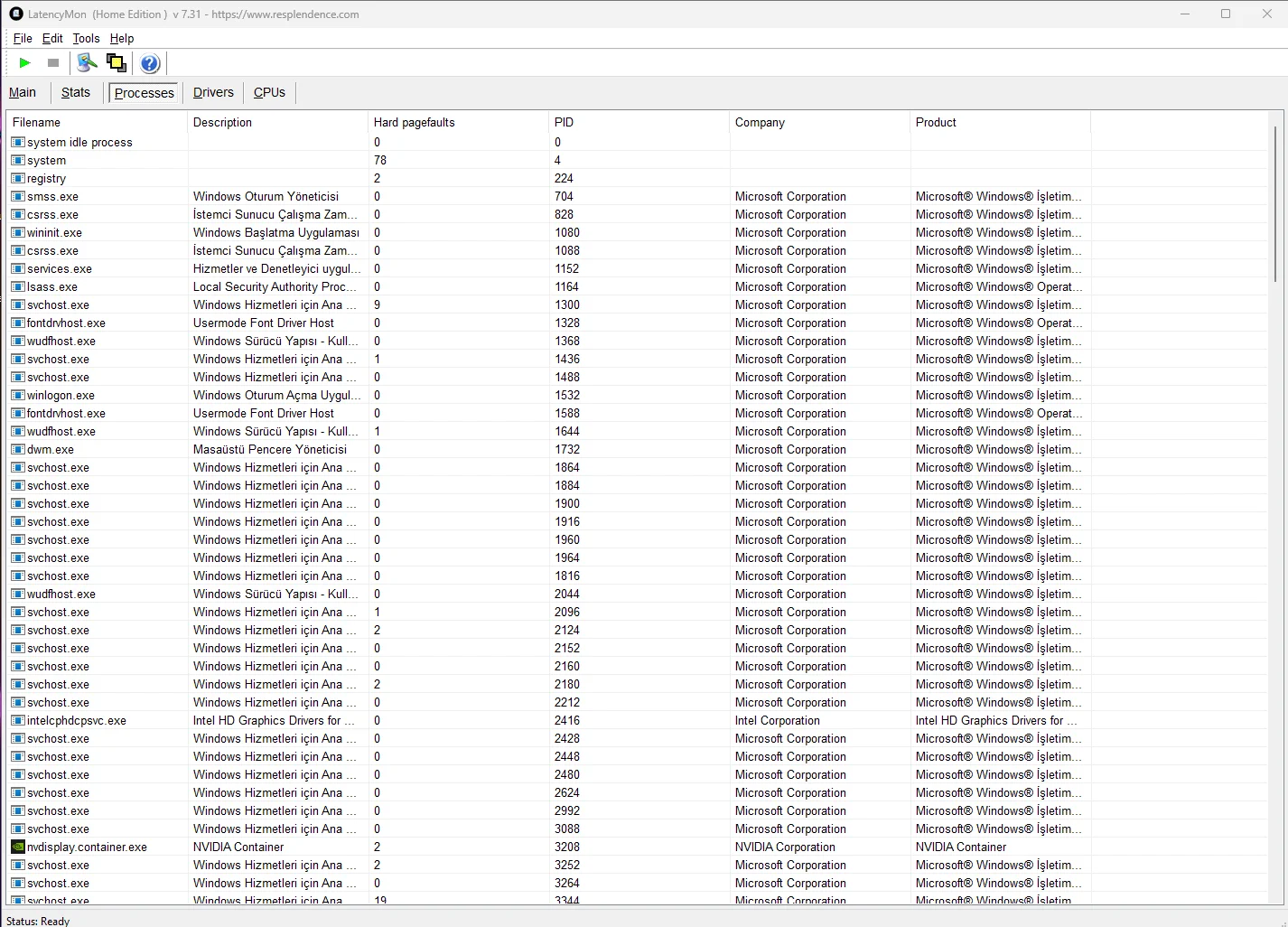
Task: Select the lsass.exe filename
Action: tap(52, 286)
